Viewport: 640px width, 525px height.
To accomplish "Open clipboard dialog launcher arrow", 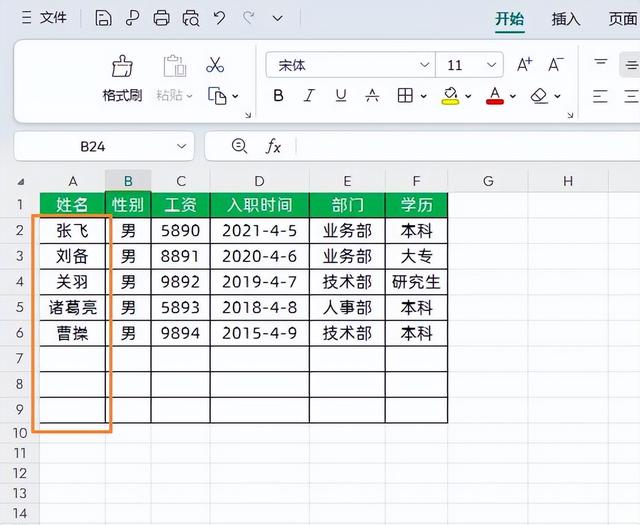I will 248,116.
